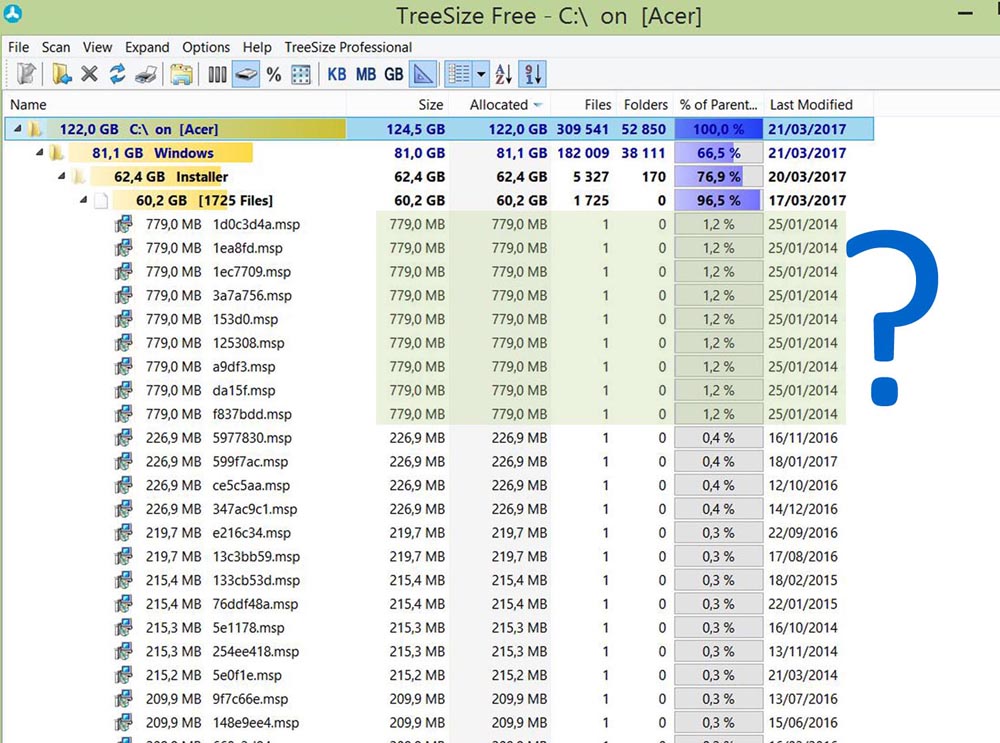
Task: Sort by the Folders column header
Action: click(645, 105)
